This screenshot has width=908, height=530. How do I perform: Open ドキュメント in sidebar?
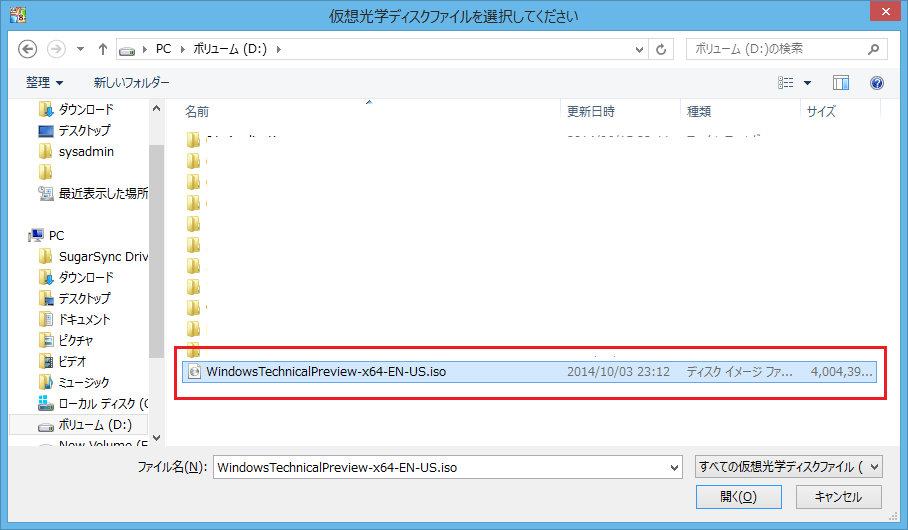pyautogui.click(x=74, y=319)
